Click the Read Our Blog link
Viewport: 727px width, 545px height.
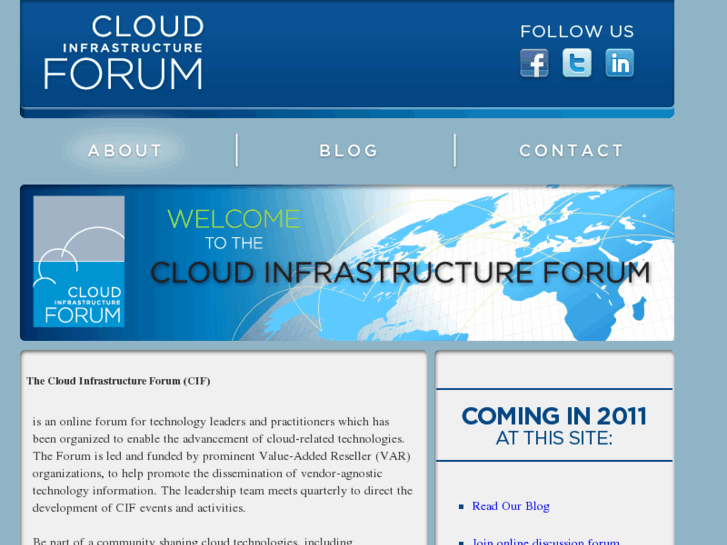point(510,506)
